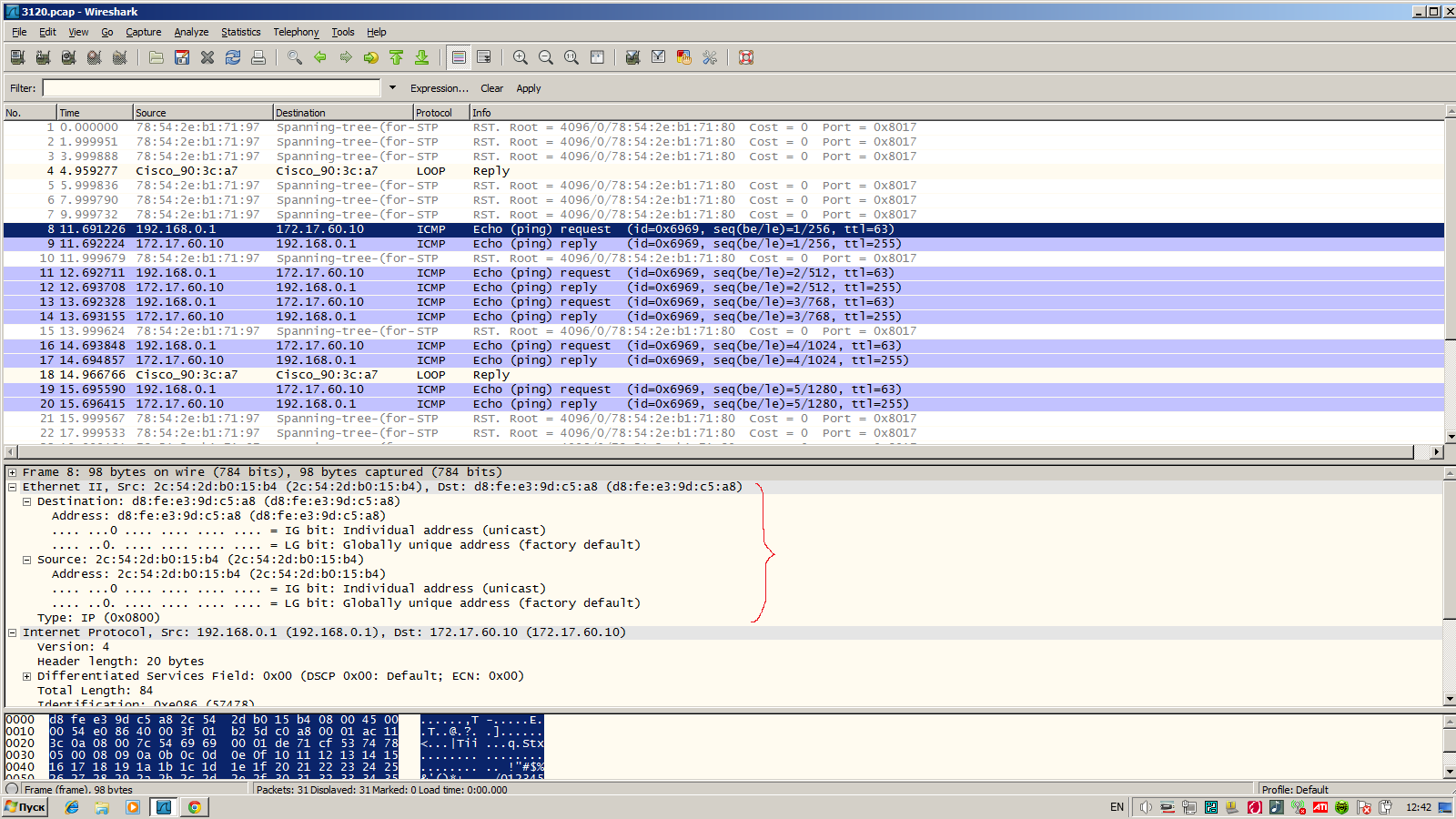The width and height of the screenshot is (1456, 819).
Task: Expand the Differentiated Services Field node
Action: [x=26, y=676]
